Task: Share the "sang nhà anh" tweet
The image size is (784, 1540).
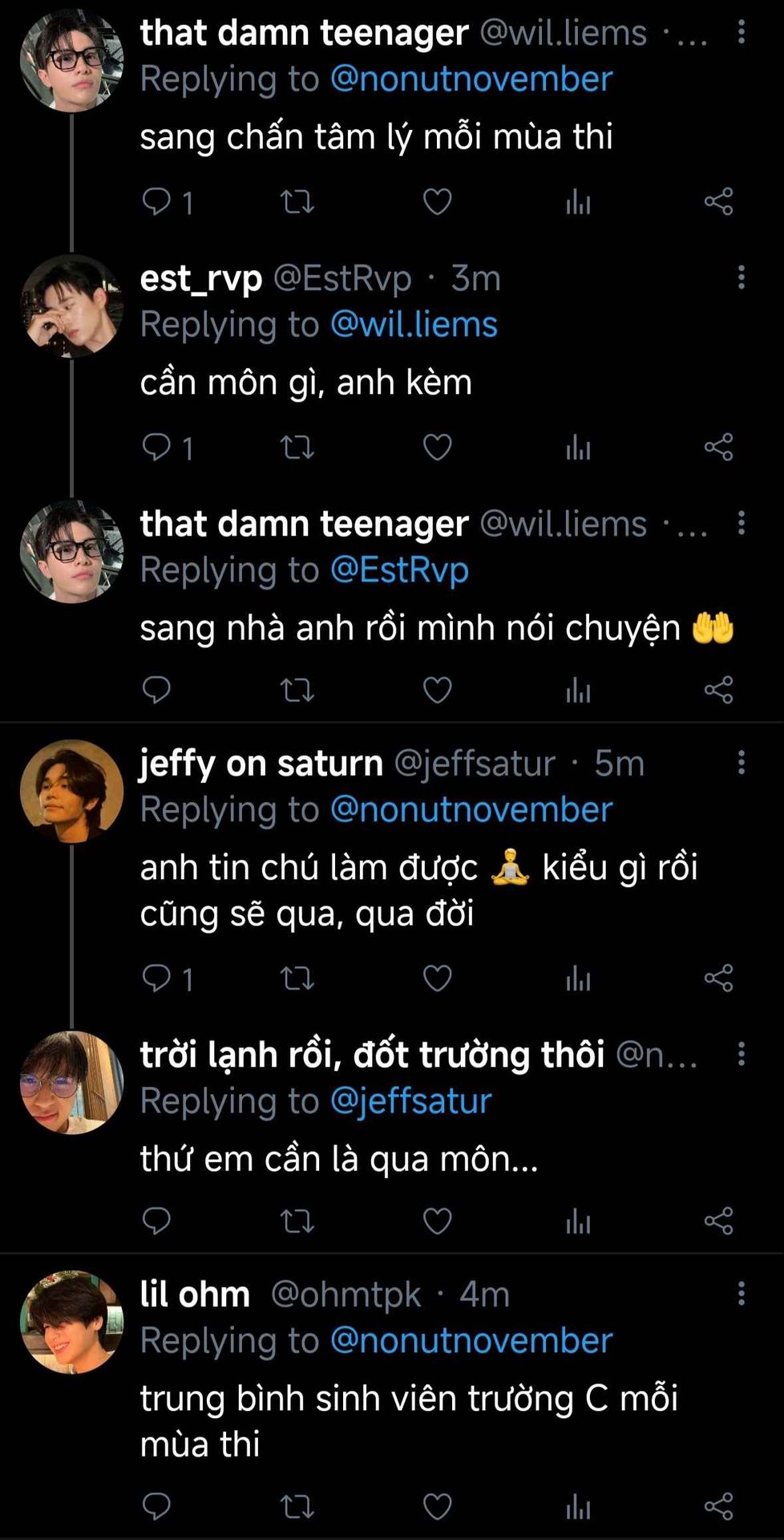Action: (718, 690)
